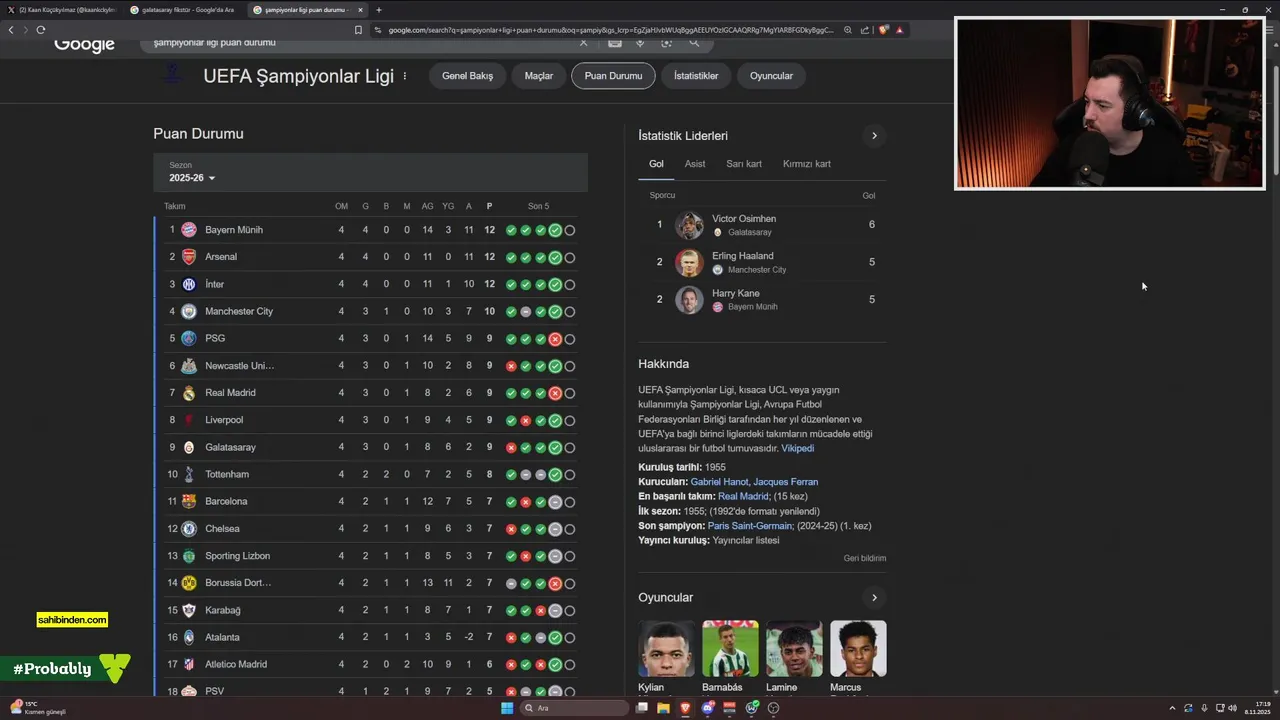
Task: Open the Real Madrid link in Hakkında
Action: pos(743,497)
